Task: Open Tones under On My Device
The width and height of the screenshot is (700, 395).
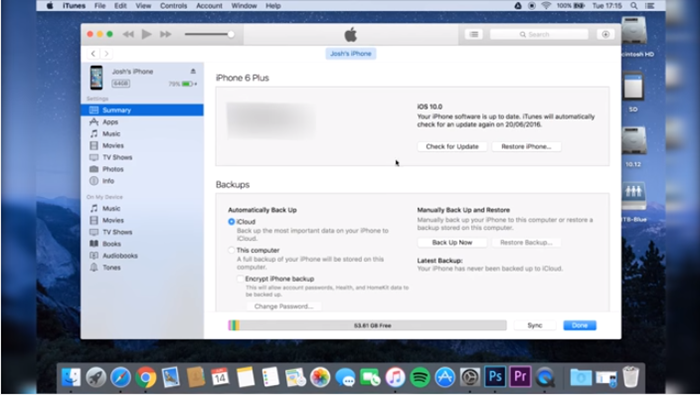Action: click(111, 267)
